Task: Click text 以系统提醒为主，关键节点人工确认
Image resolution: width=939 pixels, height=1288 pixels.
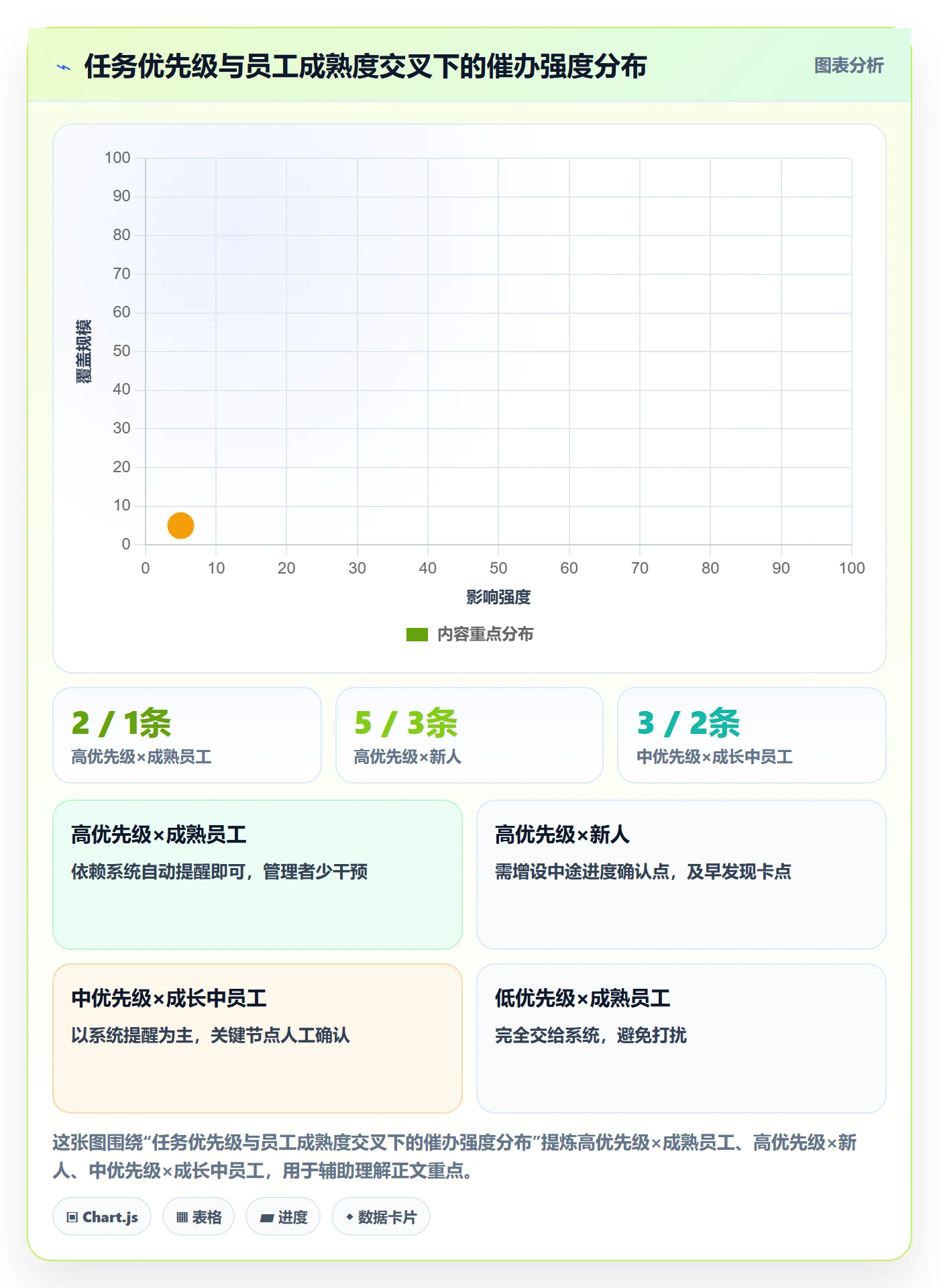Action: pyautogui.click(x=211, y=1035)
